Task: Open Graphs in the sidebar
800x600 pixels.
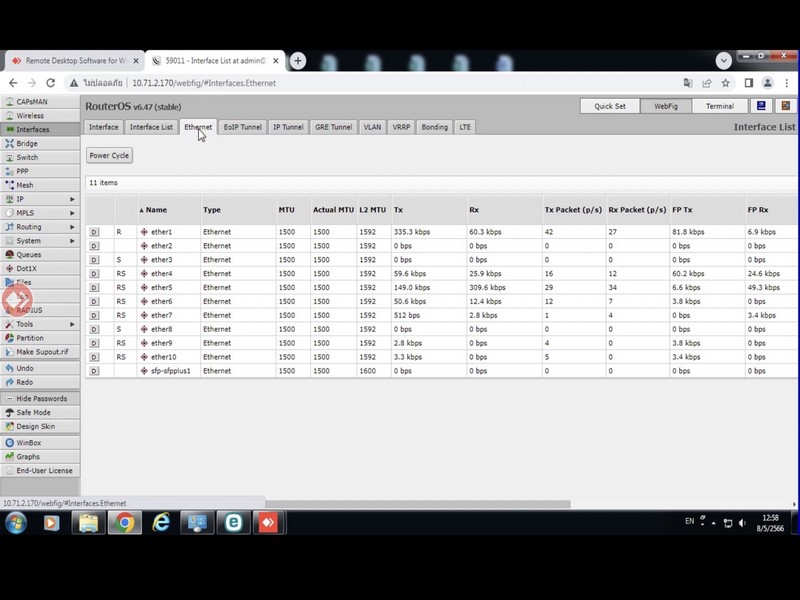Action: [x=40, y=457]
